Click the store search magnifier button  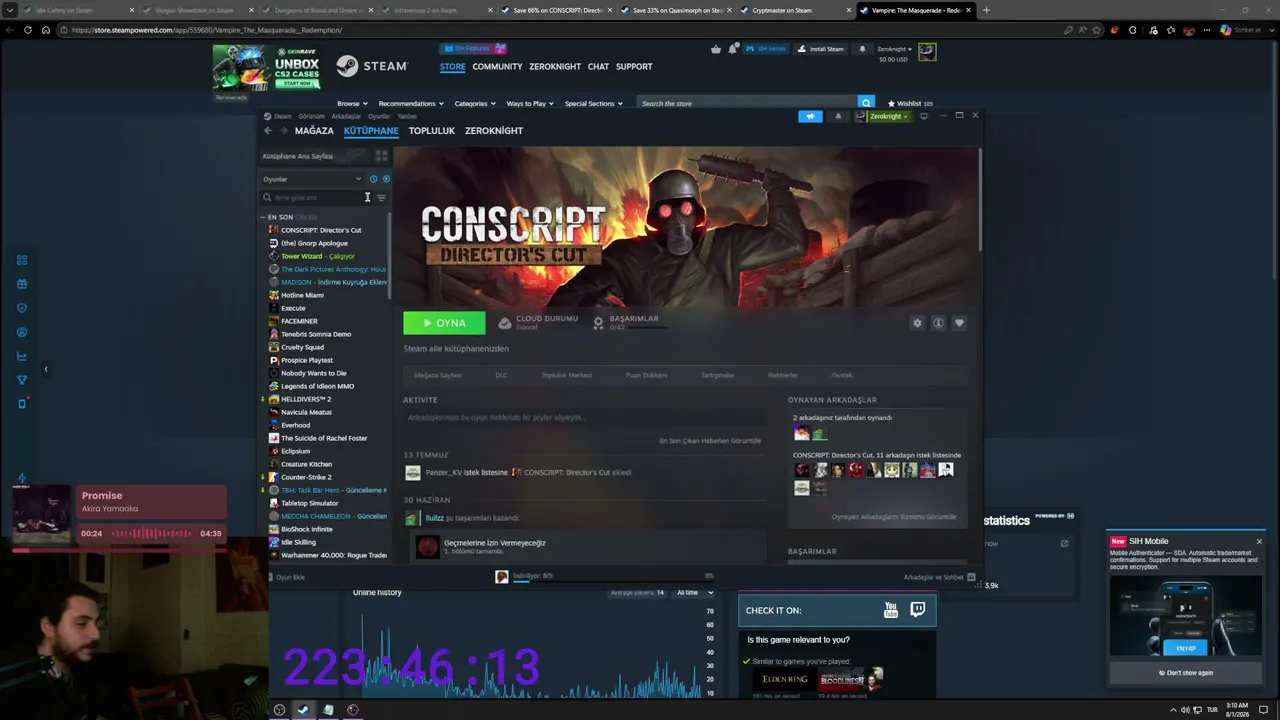(867, 103)
